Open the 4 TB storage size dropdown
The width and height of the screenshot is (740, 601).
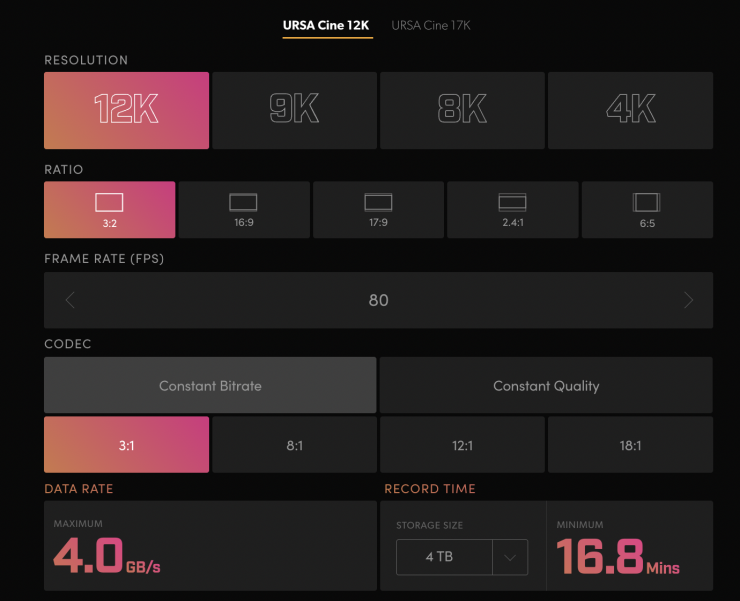(461, 557)
